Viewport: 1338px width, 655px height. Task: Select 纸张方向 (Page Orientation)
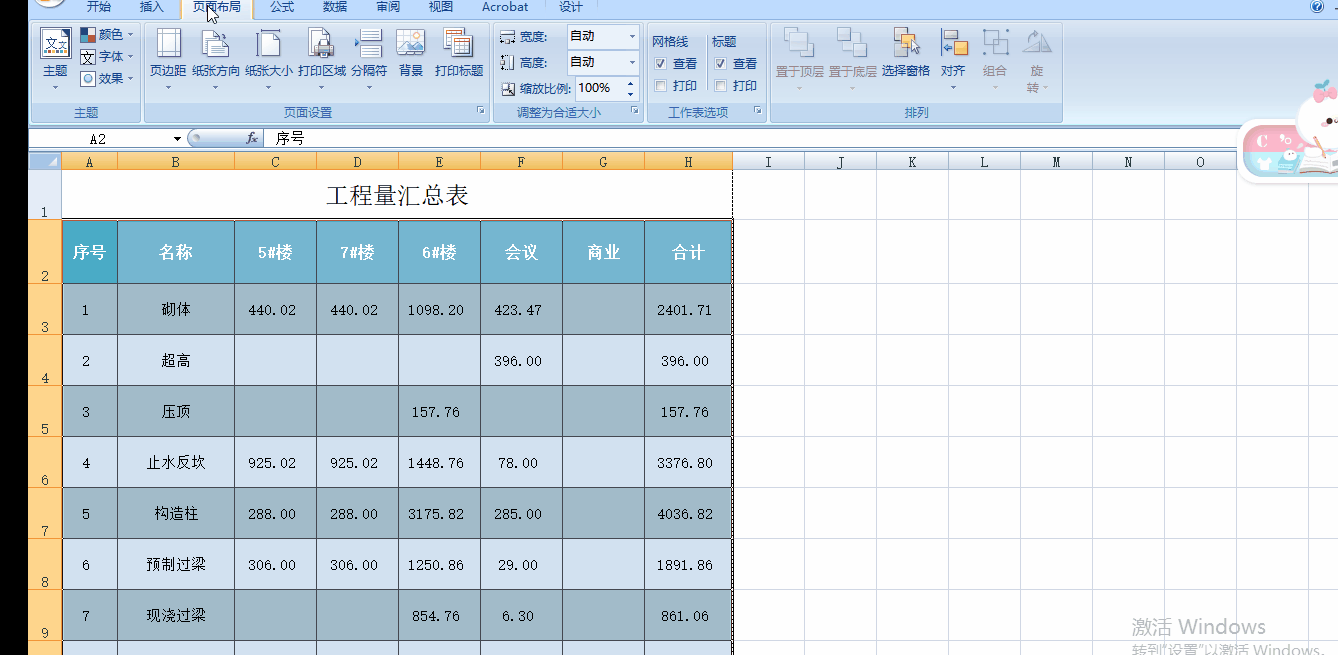coord(215,55)
